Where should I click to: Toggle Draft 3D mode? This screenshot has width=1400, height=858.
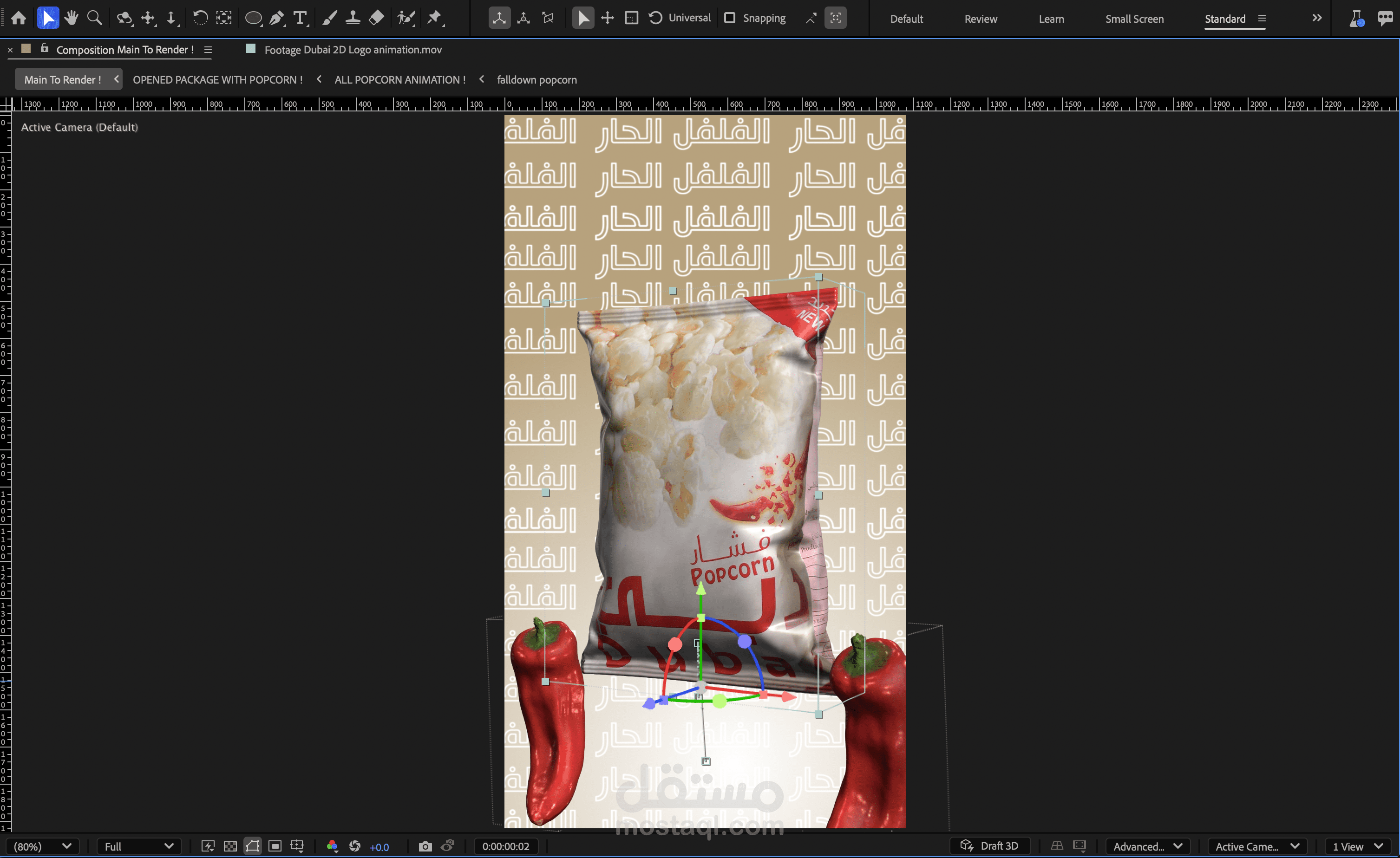[x=990, y=845]
